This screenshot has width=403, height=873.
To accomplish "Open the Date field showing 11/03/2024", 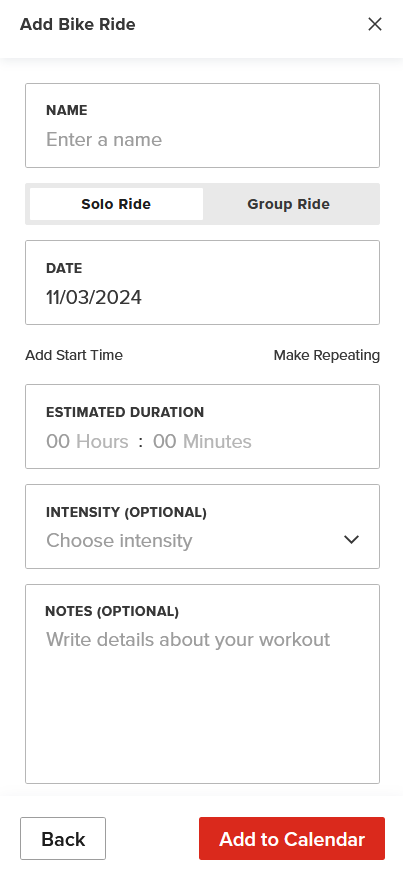I will [x=202, y=282].
